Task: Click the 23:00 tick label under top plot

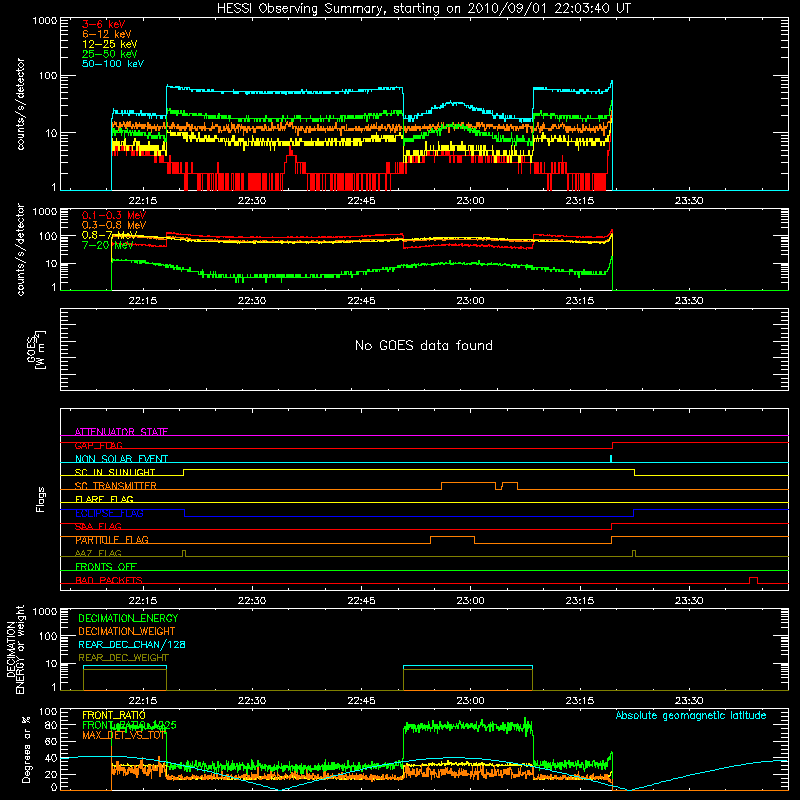Action: (470, 201)
